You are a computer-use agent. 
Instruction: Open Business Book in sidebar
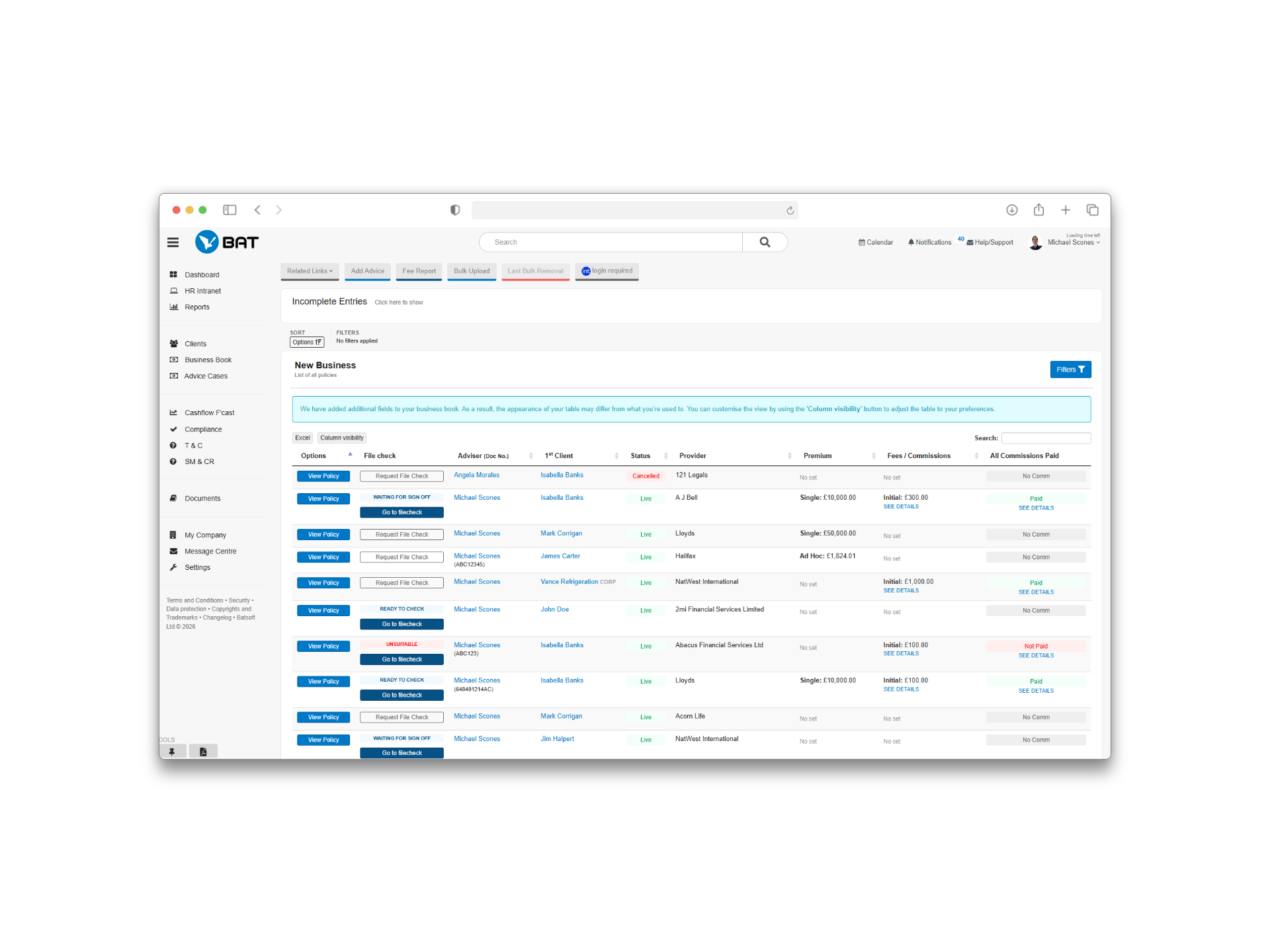tap(208, 360)
